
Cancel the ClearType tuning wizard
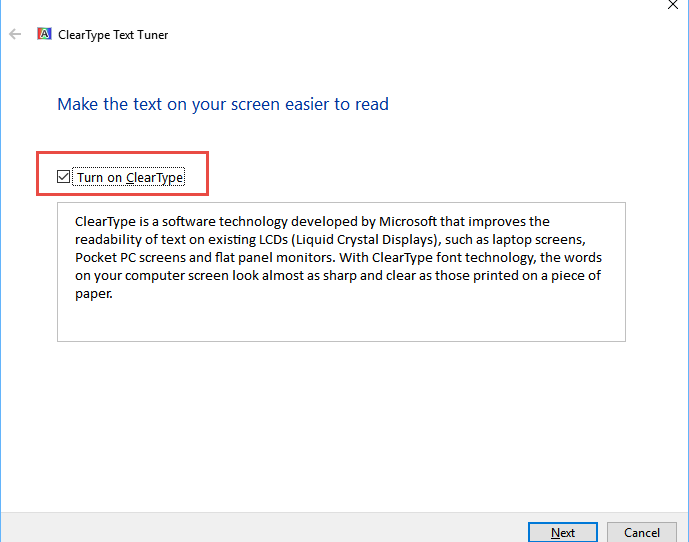tap(642, 532)
